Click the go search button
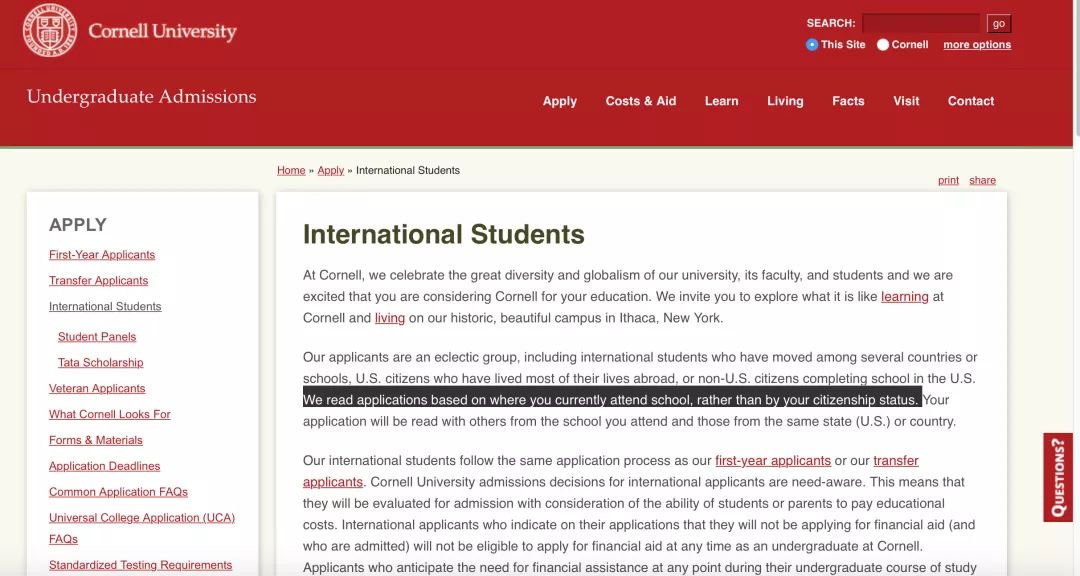The height and width of the screenshot is (576, 1080). [x=999, y=23]
